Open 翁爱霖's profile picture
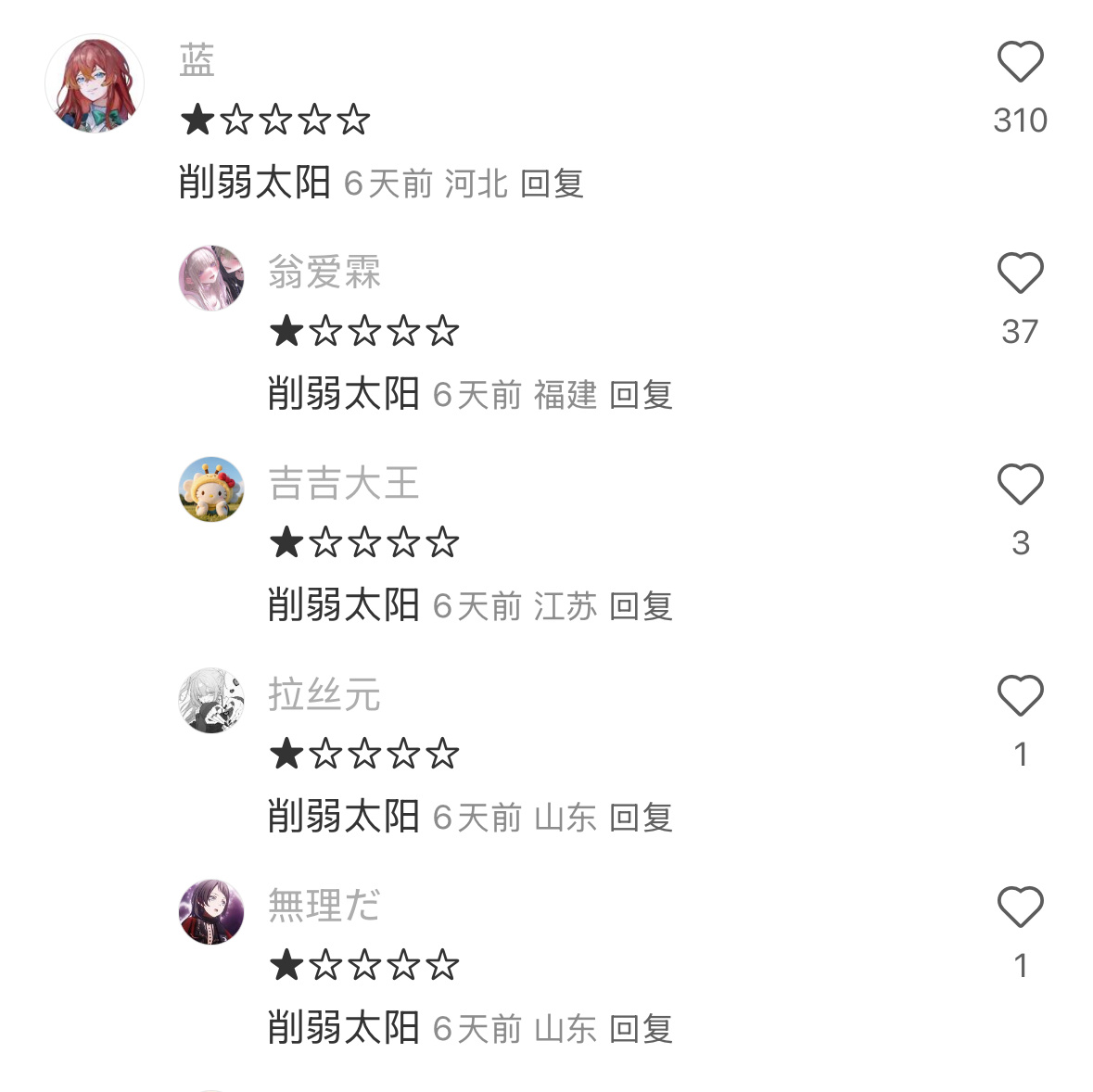Image resolution: width=1093 pixels, height=1092 pixels. 211,277
